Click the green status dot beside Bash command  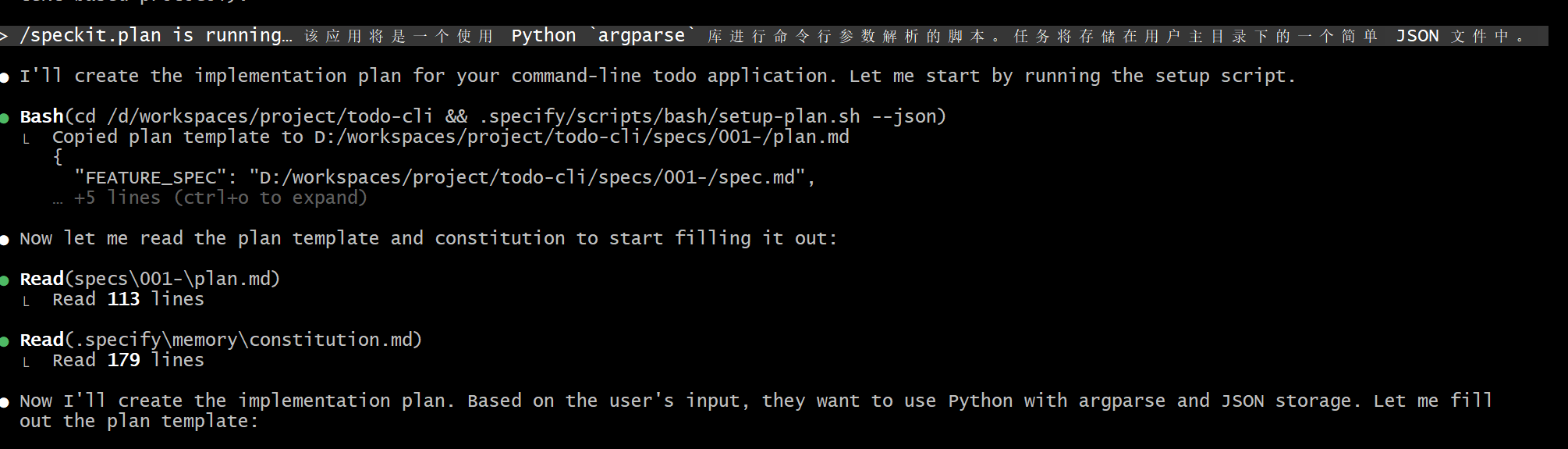tap(5, 118)
